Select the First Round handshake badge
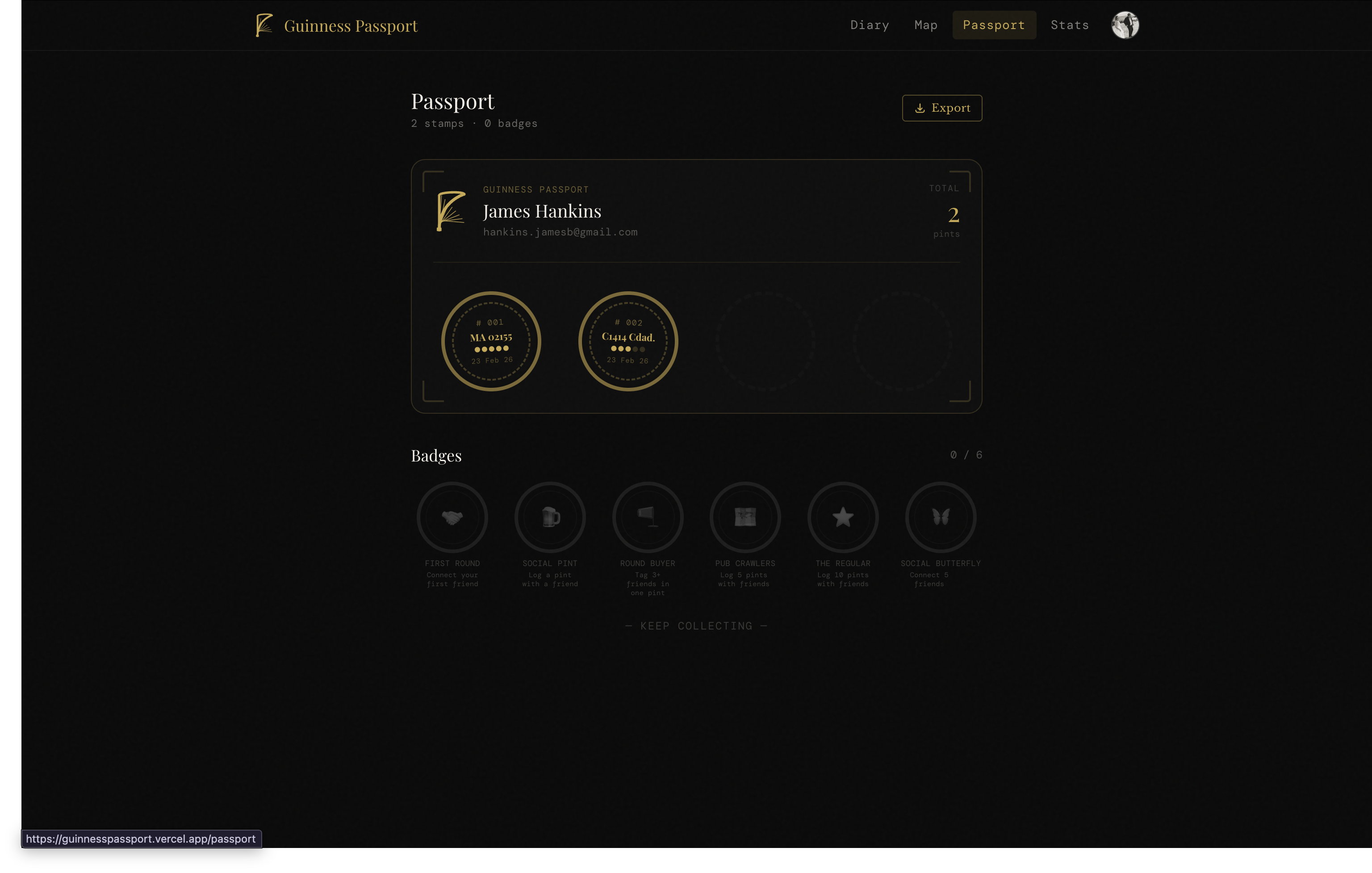Screen dimensions: 1372x873 tap(452, 517)
